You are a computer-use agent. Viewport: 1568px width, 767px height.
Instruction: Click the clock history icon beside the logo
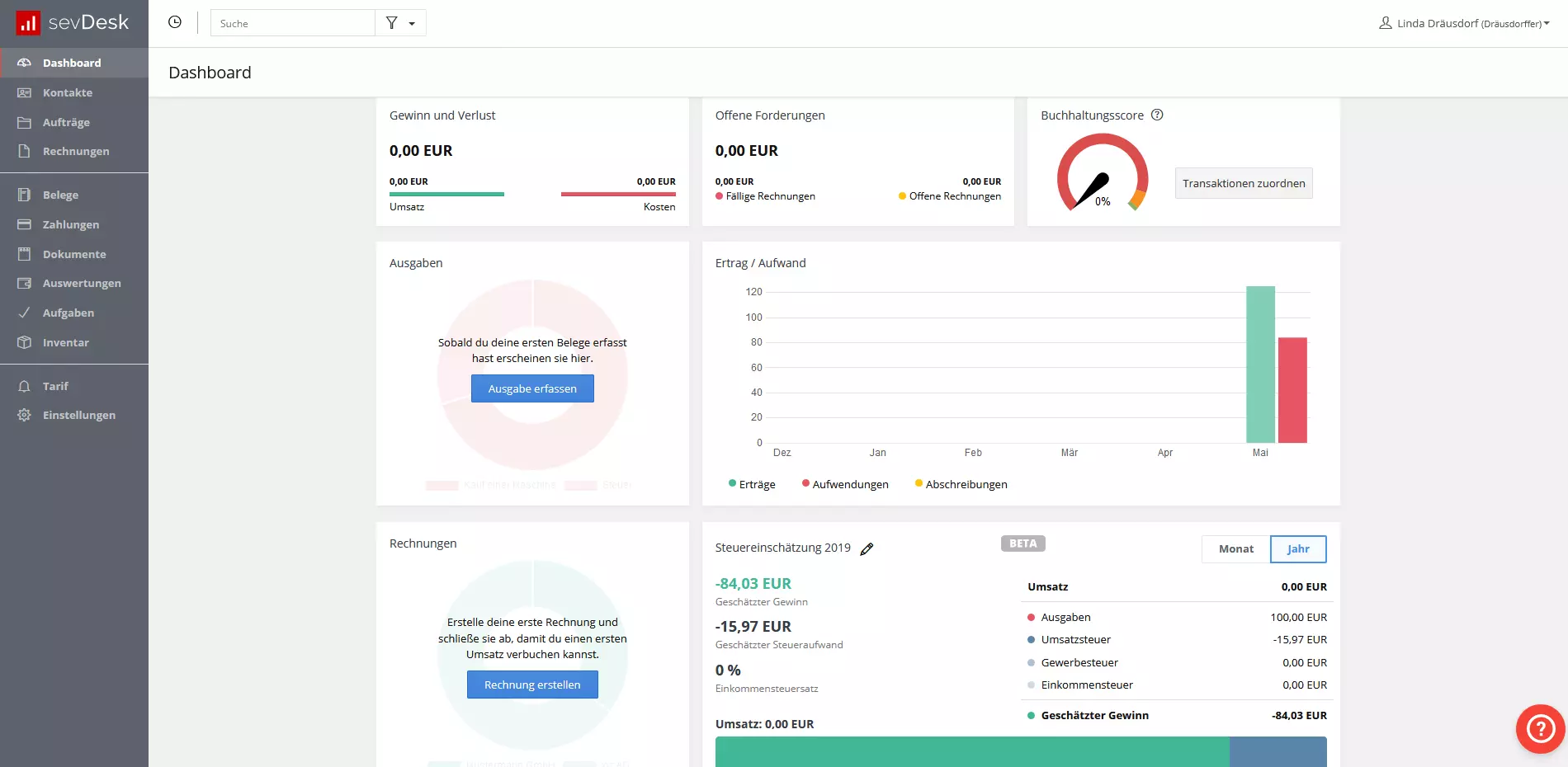[174, 22]
